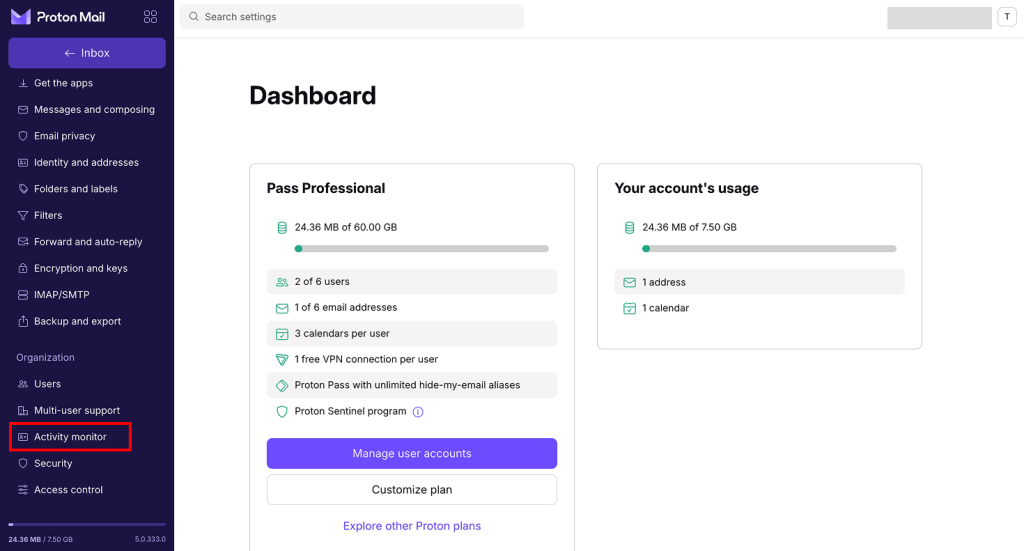Return to Inbox button

[87, 53]
